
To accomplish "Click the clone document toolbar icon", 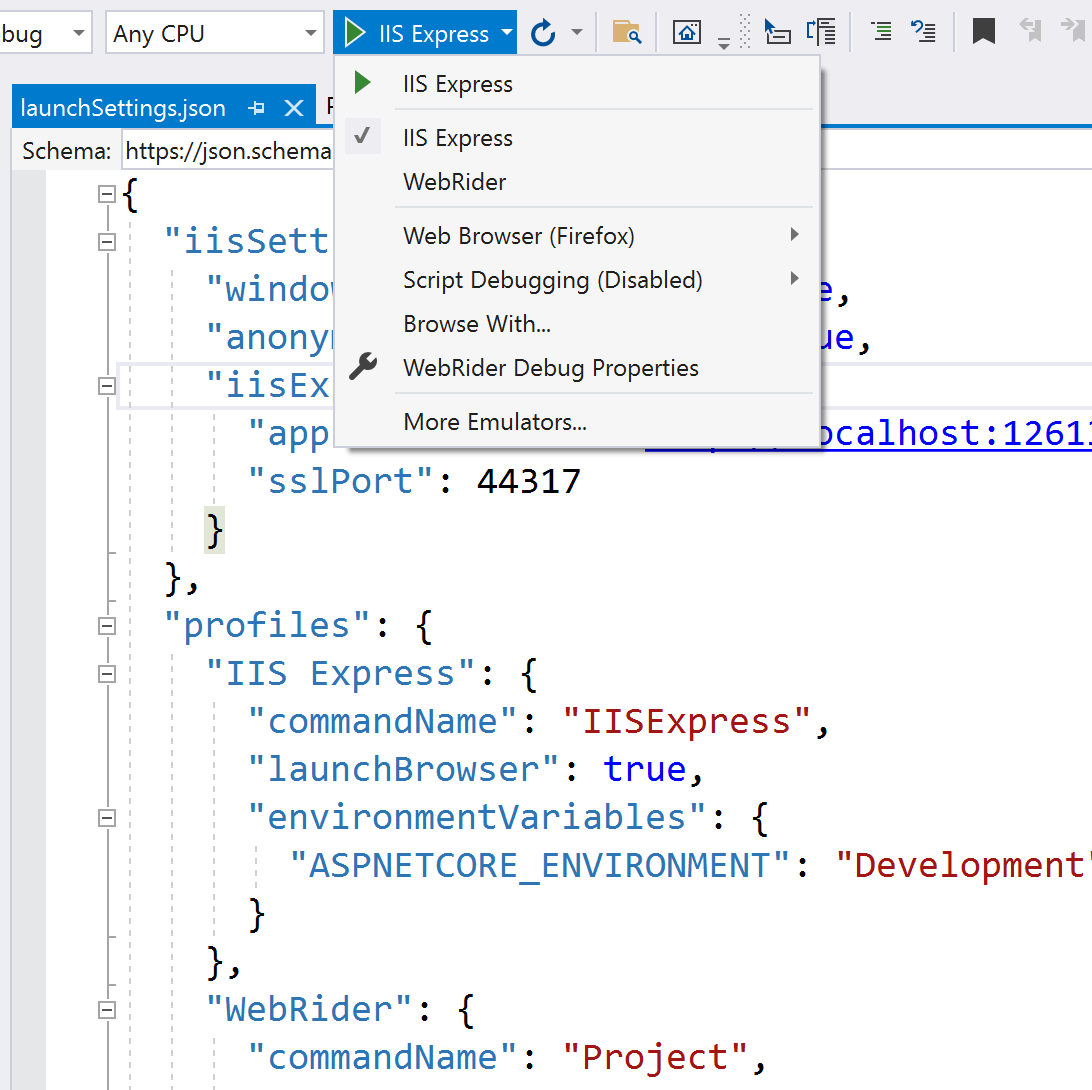I will coord(822,31).
